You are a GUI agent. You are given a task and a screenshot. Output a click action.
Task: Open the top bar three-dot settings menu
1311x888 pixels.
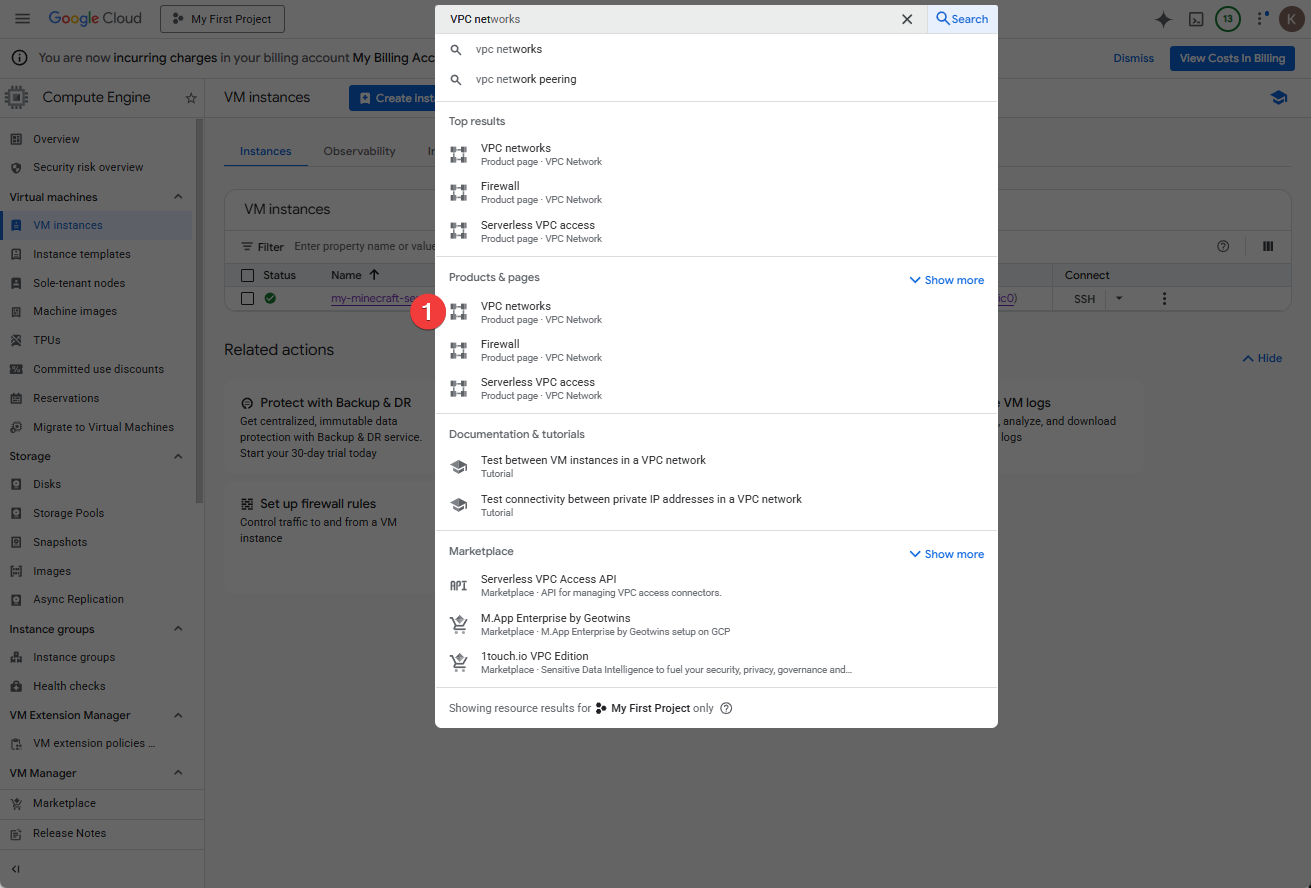tap(1262, 19)
